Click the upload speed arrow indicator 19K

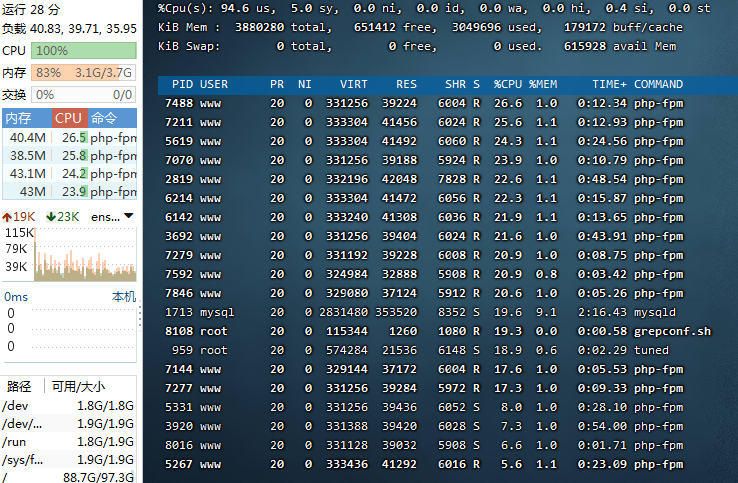pos(20,216)
